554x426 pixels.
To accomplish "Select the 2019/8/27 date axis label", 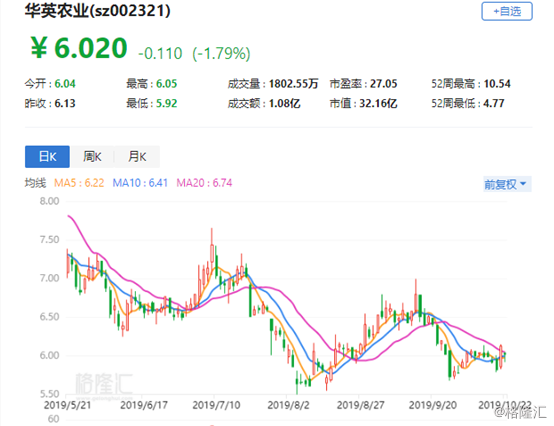I will 360,405.
